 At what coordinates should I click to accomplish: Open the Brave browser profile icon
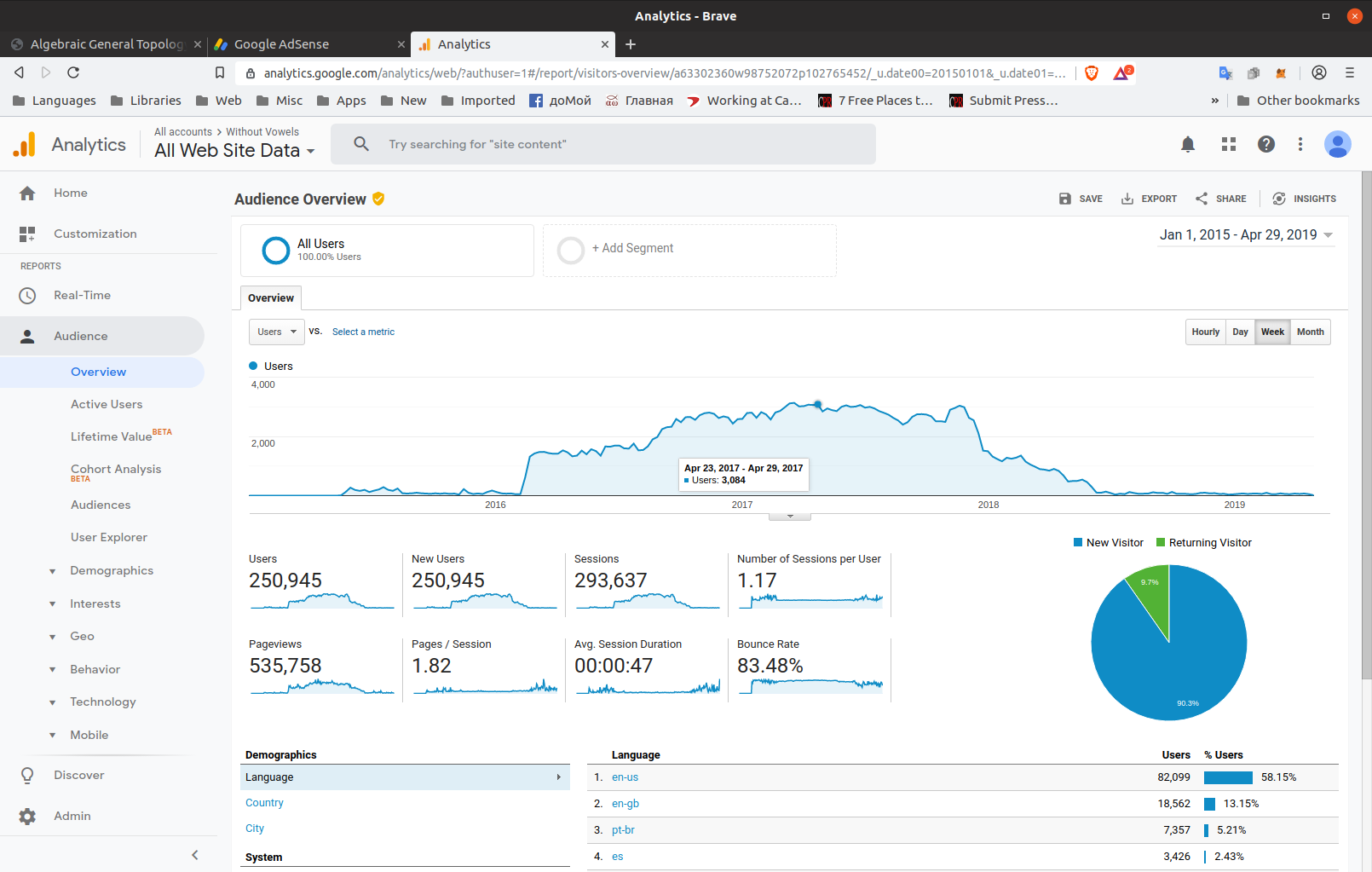1319,72
